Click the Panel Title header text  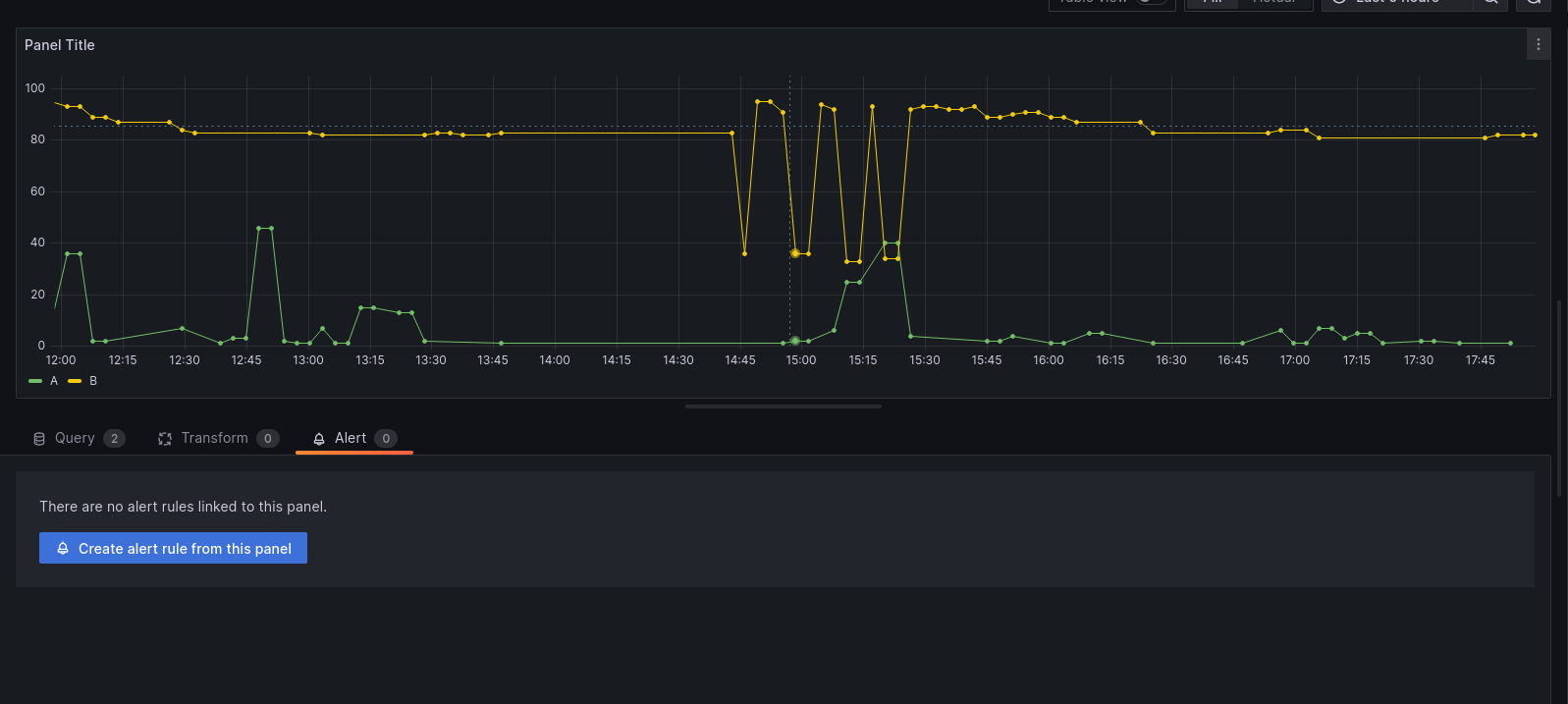pyautogui.click(x=60, y=45)
